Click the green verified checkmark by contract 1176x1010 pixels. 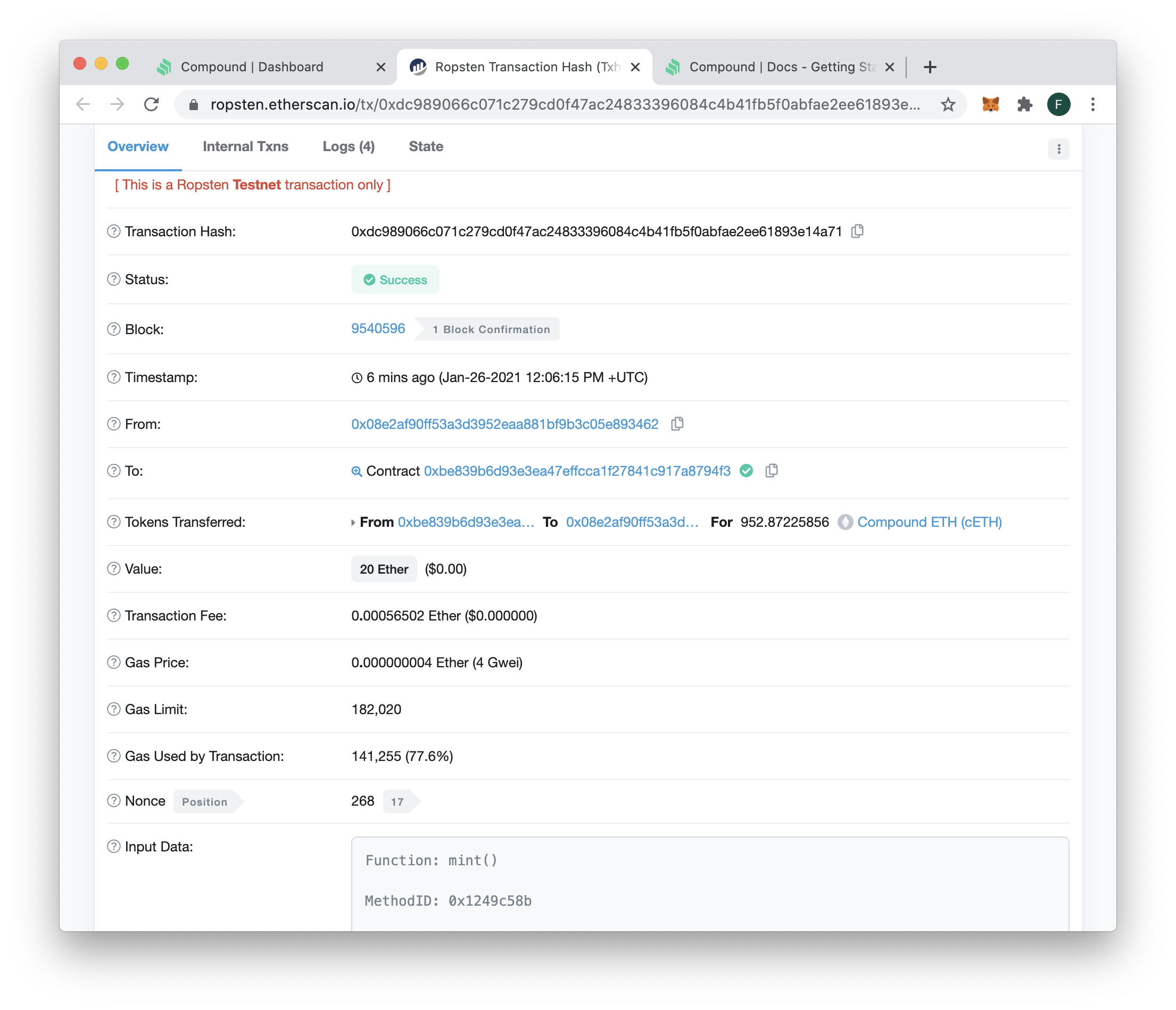coord(747,470)
